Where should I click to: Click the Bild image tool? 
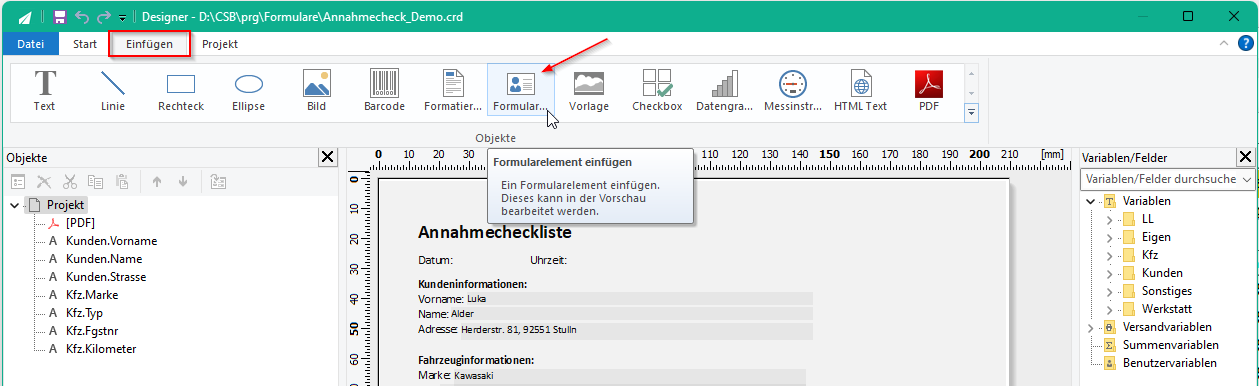tap(316, 91)
